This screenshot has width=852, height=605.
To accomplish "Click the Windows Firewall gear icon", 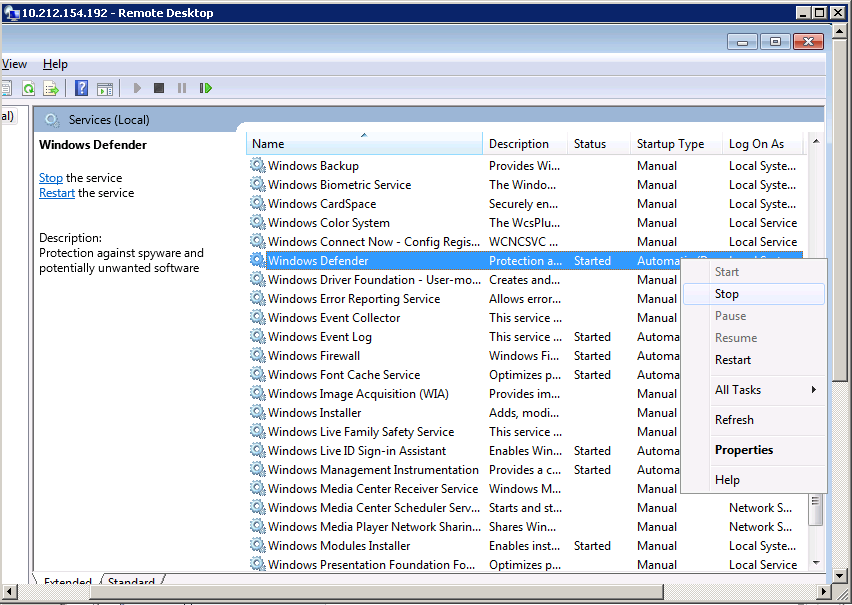I will [x=257, y=355].
